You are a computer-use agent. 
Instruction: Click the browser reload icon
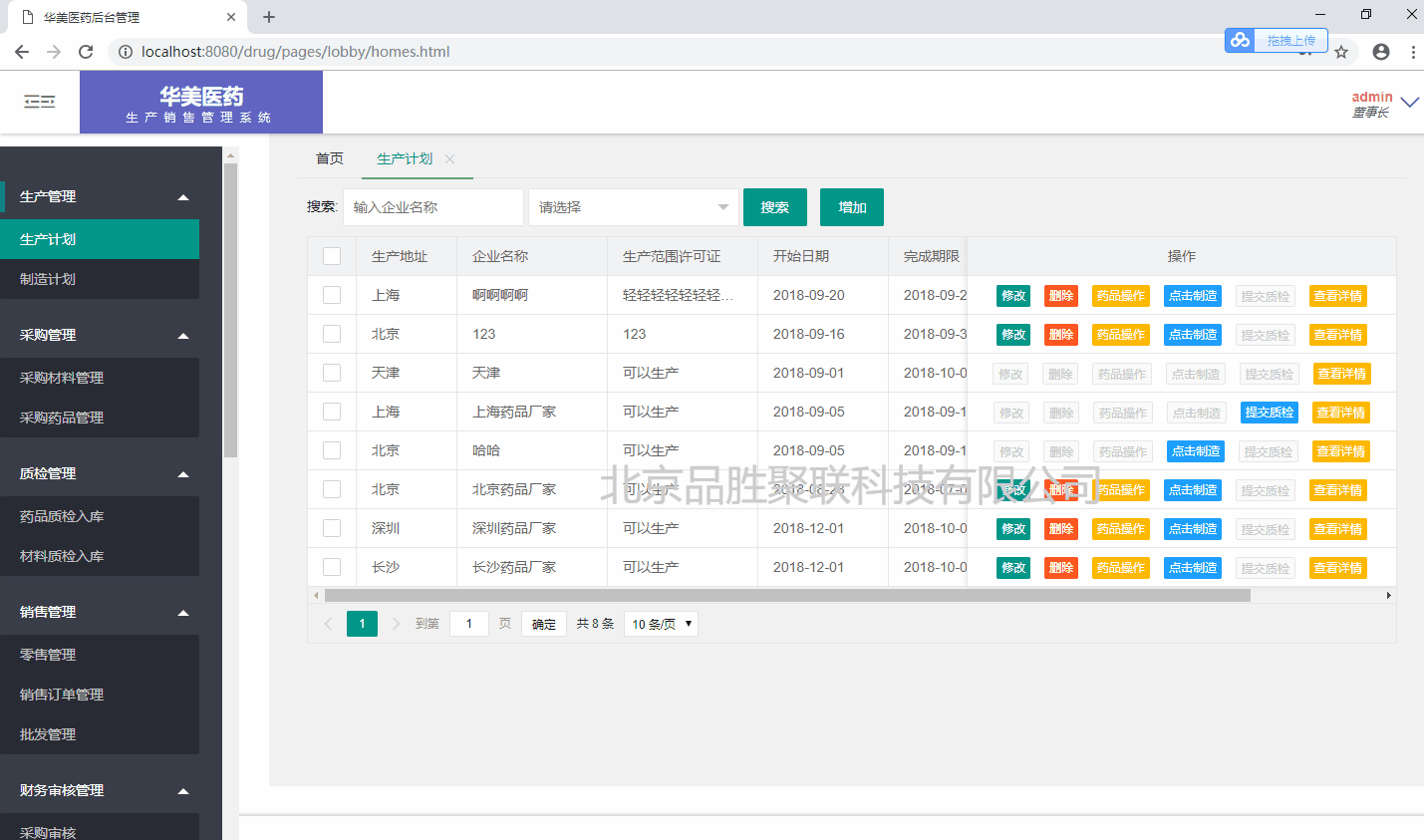[x=86, y=52]
